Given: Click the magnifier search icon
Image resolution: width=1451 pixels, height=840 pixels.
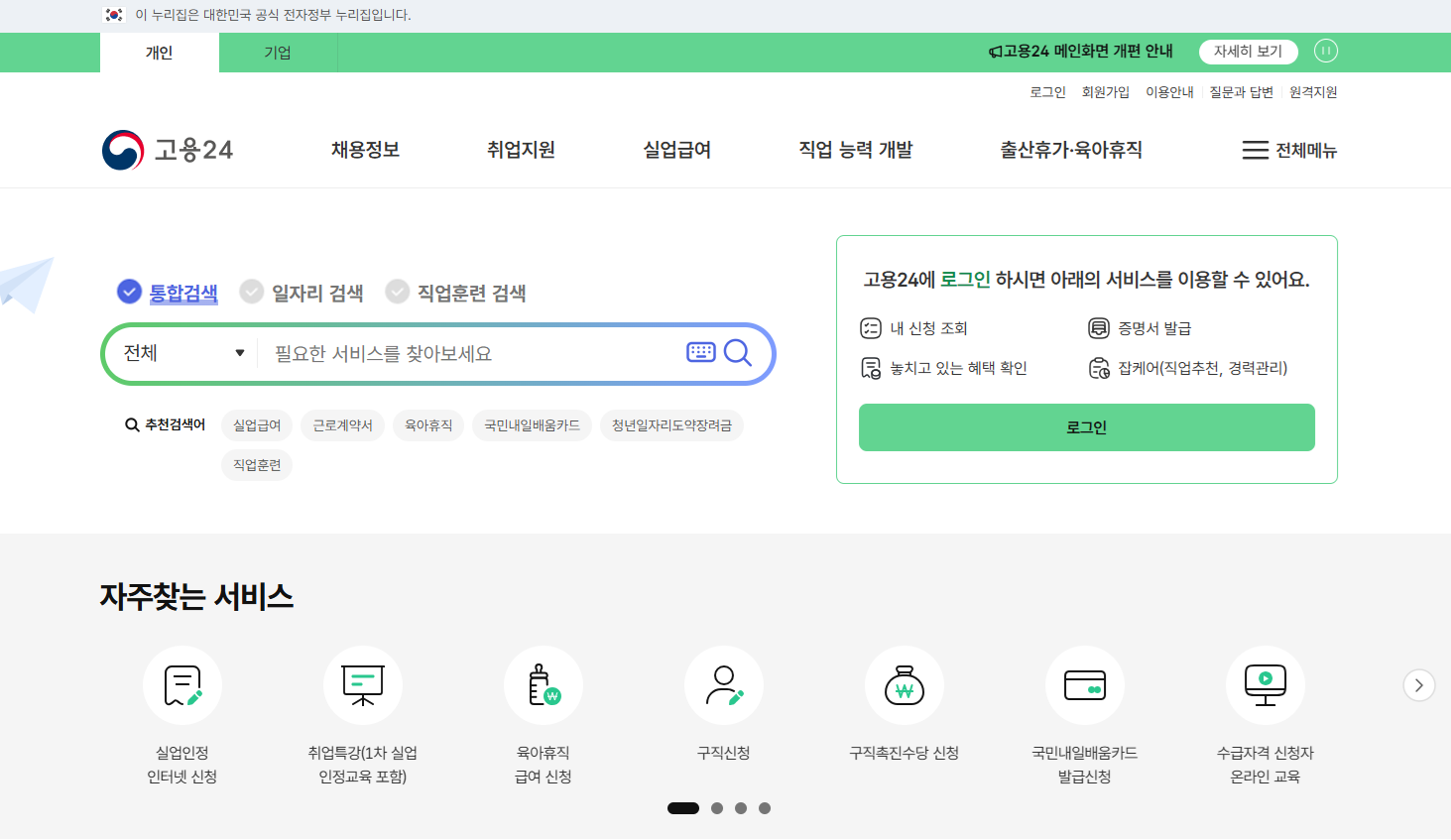Looking at the screenshot, I should (738, 352).
